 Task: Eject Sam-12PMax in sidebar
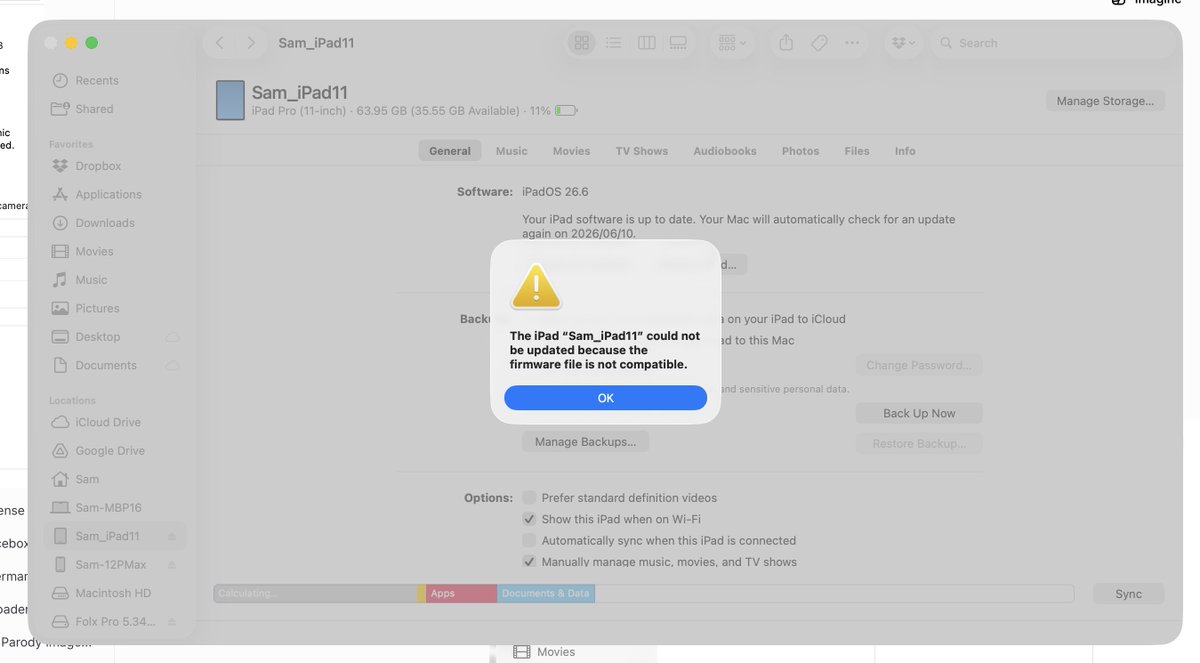click(x=172, y=565)
